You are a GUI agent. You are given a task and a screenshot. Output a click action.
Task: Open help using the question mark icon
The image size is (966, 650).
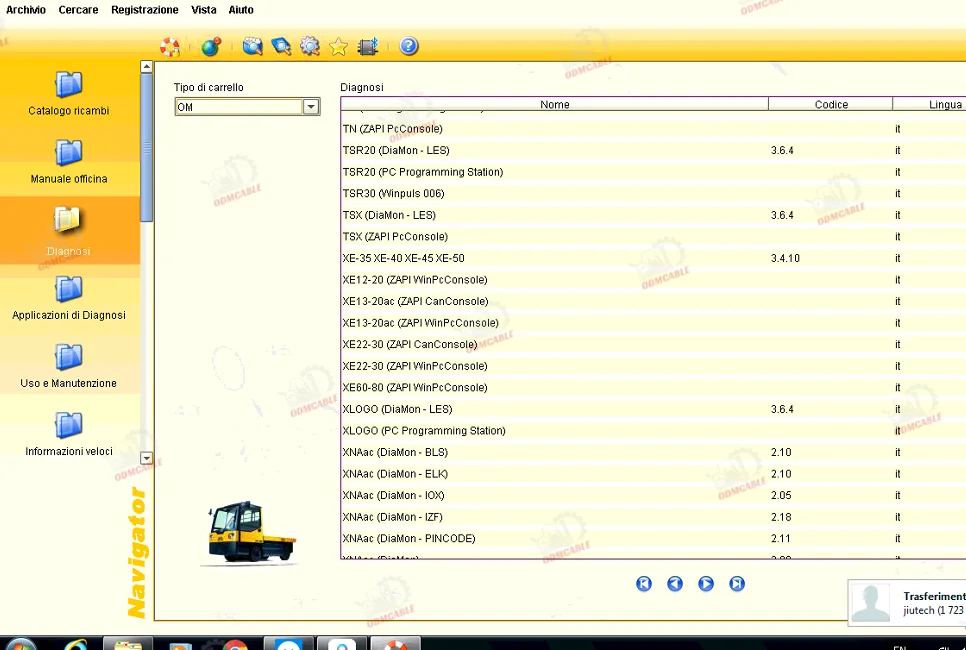pos(409,46)
